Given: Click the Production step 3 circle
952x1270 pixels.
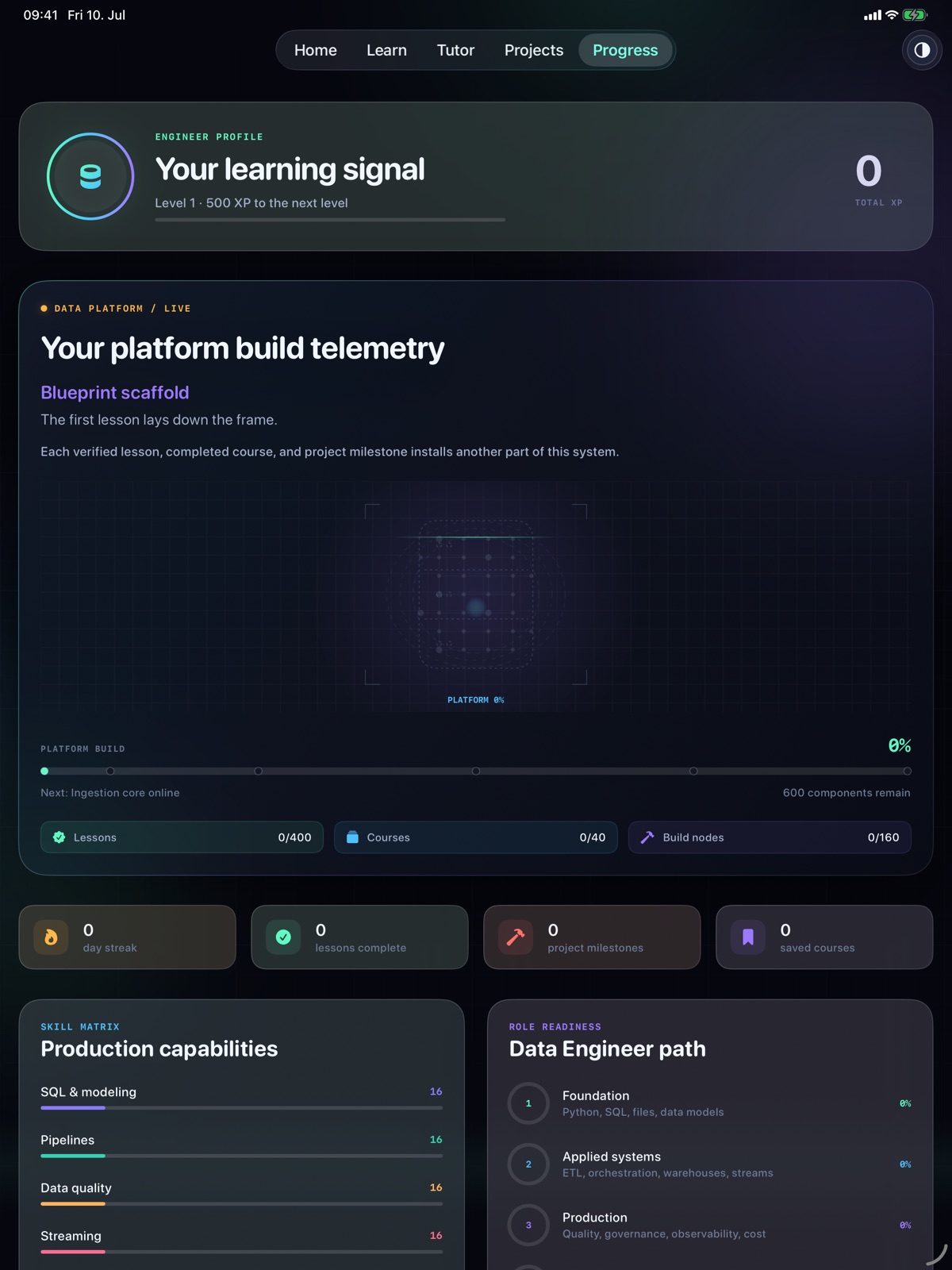Looking at the screenshot, I should [528, 1225].
